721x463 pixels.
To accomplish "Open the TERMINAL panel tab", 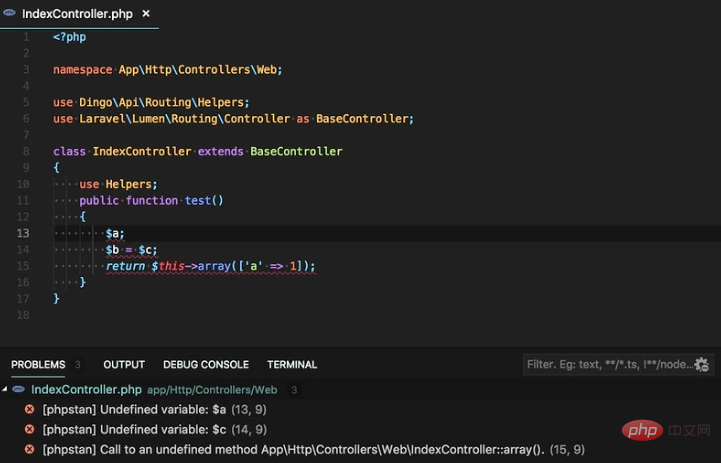I will point(292,365).
